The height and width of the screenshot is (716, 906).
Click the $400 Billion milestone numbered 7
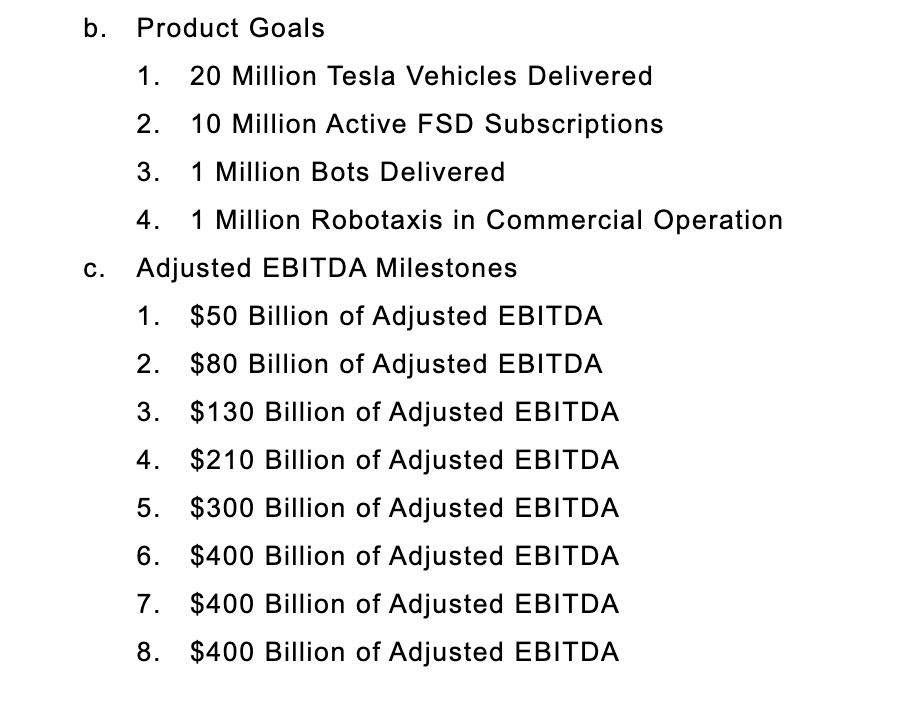point(404,604)
